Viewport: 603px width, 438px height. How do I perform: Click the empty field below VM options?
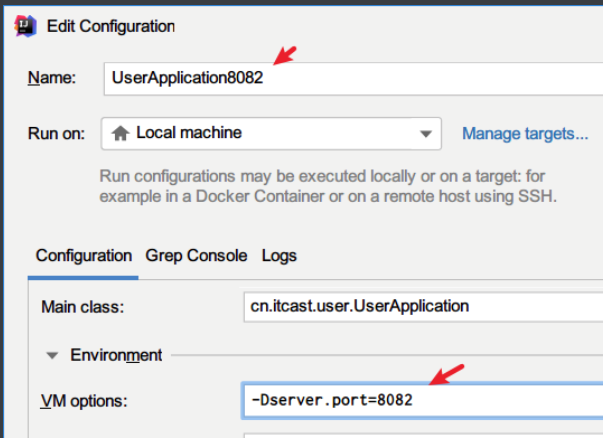pos(420,434)
